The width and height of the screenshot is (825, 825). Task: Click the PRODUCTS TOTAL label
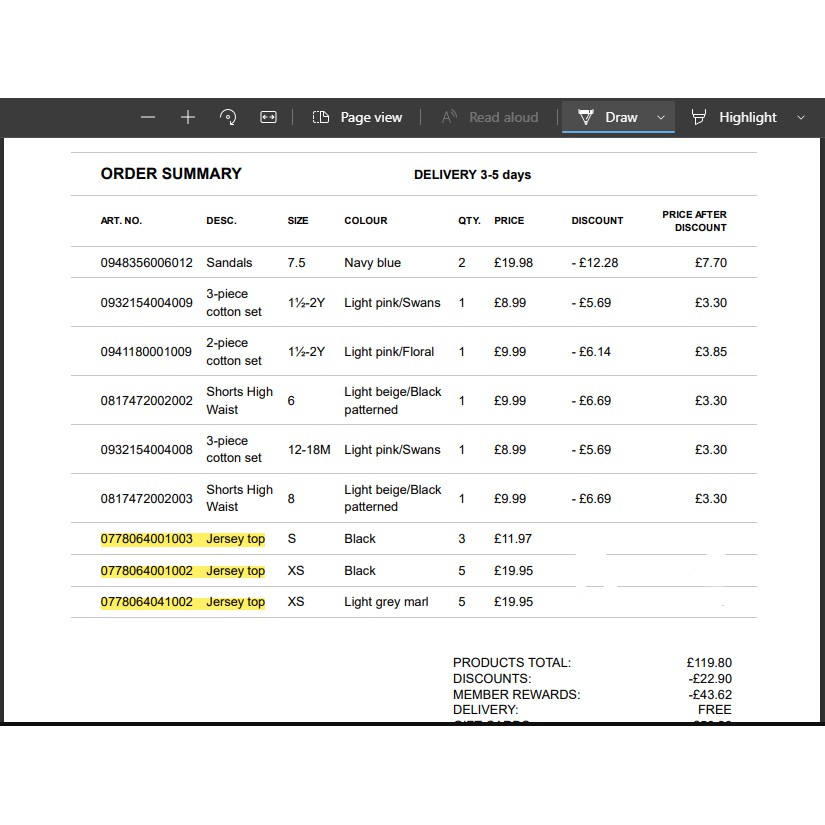[x=511, y=662]
